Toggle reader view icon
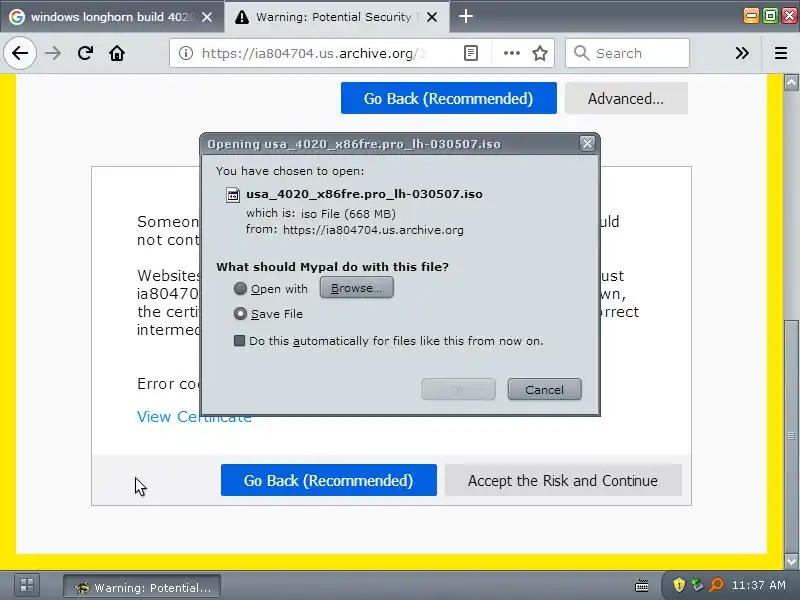800x600 pixels. click(x=470, y=53)
